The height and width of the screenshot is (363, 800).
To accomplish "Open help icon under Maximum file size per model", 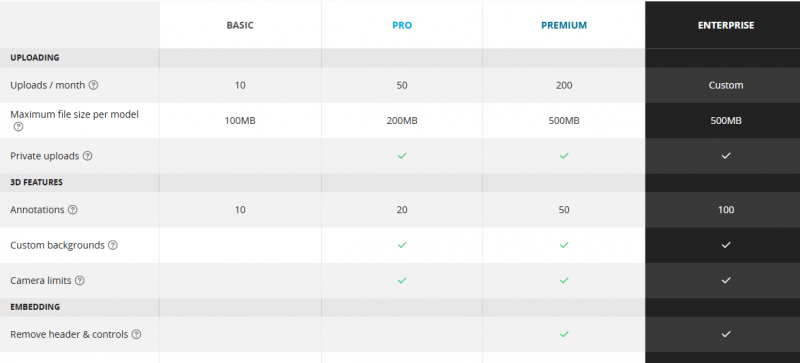I will 18,127.
